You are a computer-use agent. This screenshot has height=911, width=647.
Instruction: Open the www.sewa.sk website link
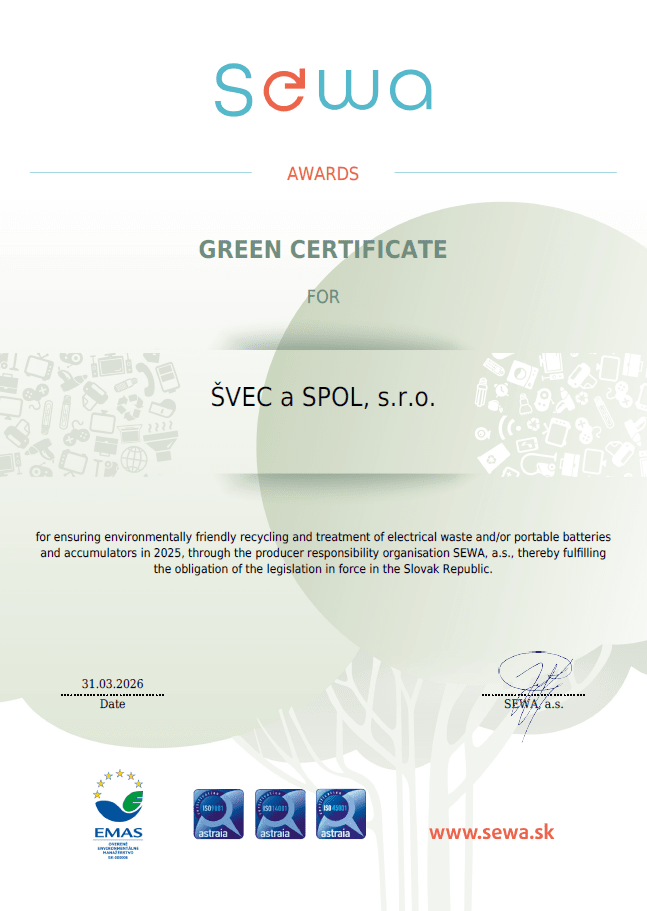(x=491, y=832)
